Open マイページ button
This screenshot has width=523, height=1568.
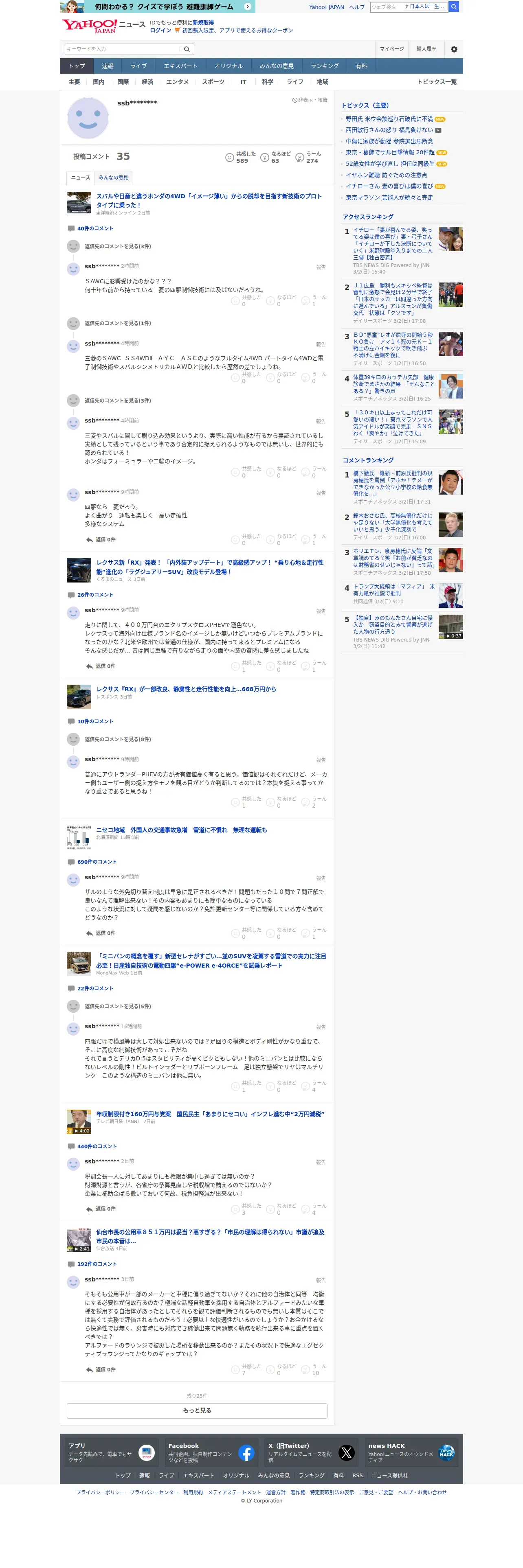tap(391, 49)
